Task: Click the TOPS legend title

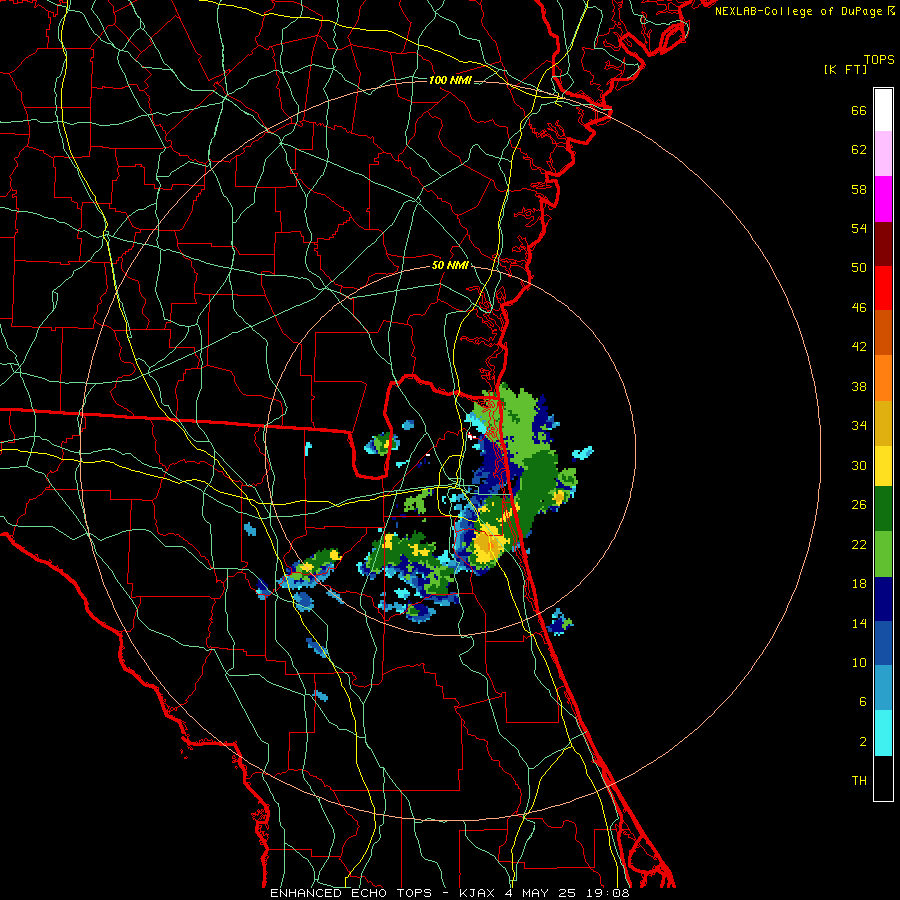Action: point(879,60)
